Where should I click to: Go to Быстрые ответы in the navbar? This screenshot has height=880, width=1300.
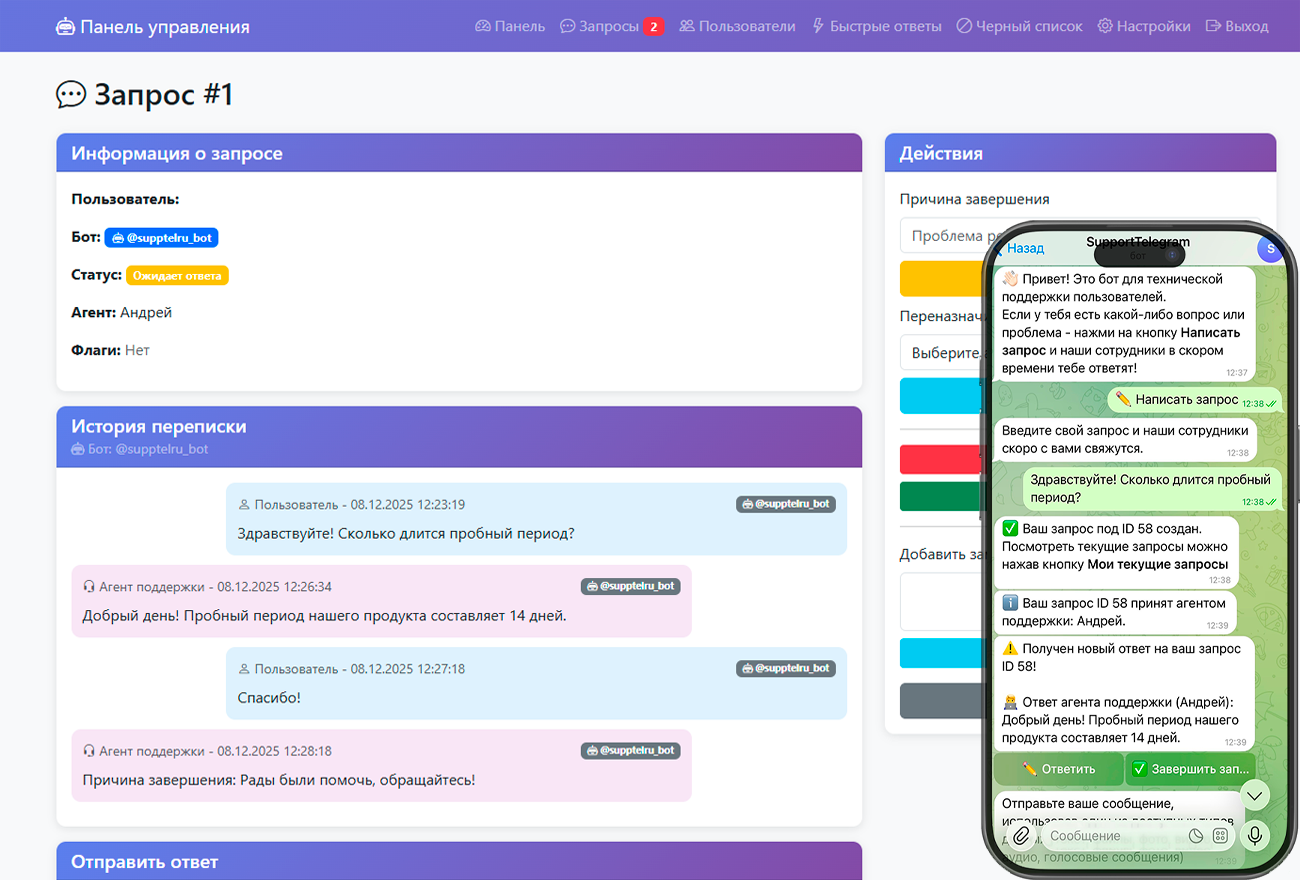[876, 27]
